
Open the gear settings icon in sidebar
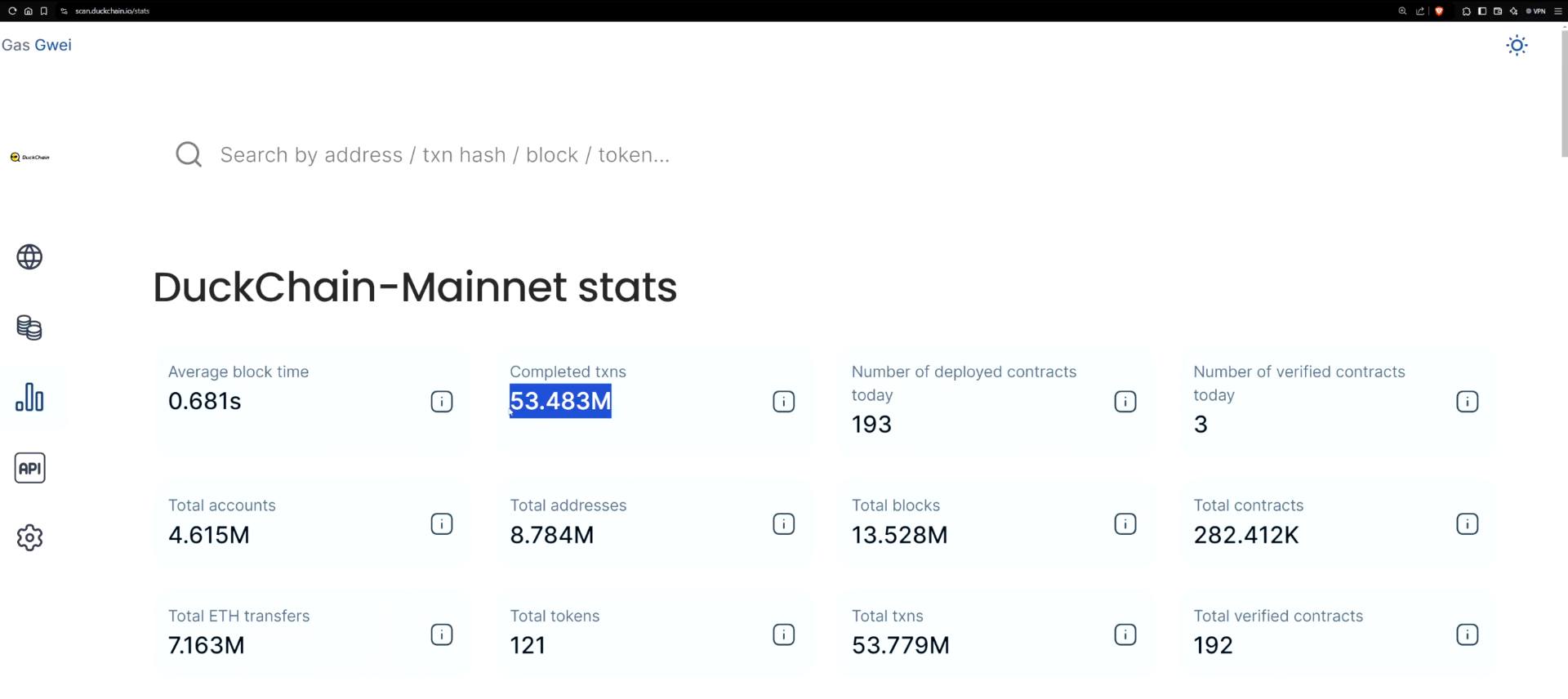click(x=29, y=537)
